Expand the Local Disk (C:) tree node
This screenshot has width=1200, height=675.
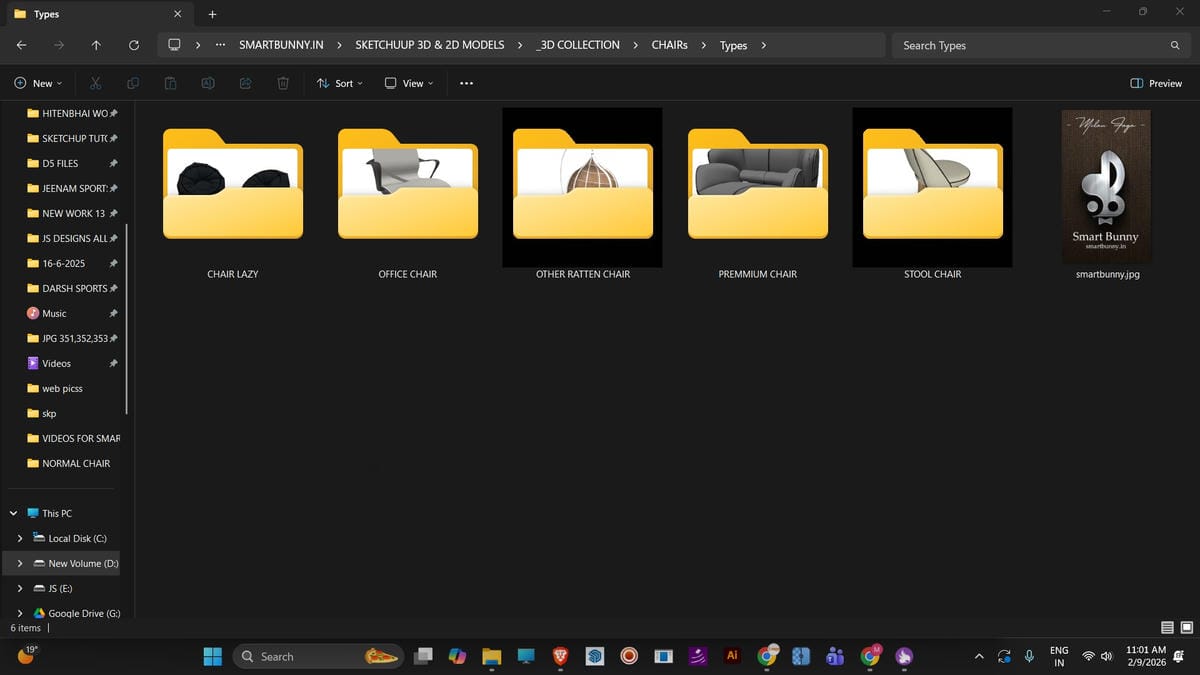pyautogui.click(x=20, y=538)
